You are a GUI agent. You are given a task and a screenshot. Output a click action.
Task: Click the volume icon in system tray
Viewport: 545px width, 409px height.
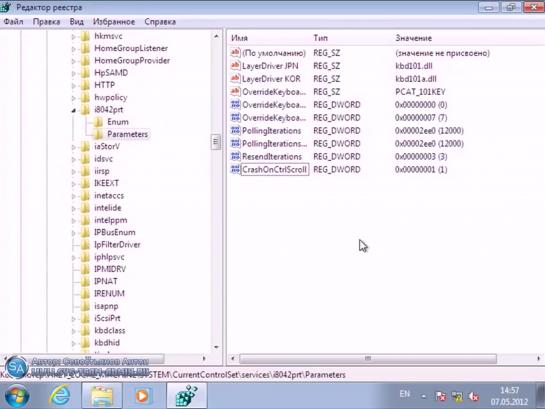[473, 396]
